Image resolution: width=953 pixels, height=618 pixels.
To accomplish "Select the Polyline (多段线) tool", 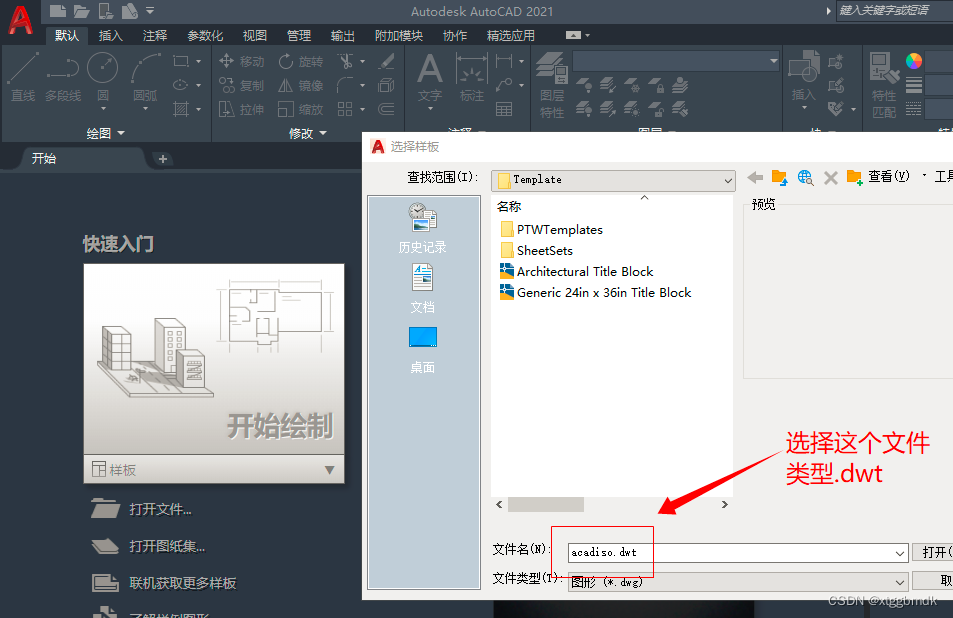I will (x=63, y=77).
